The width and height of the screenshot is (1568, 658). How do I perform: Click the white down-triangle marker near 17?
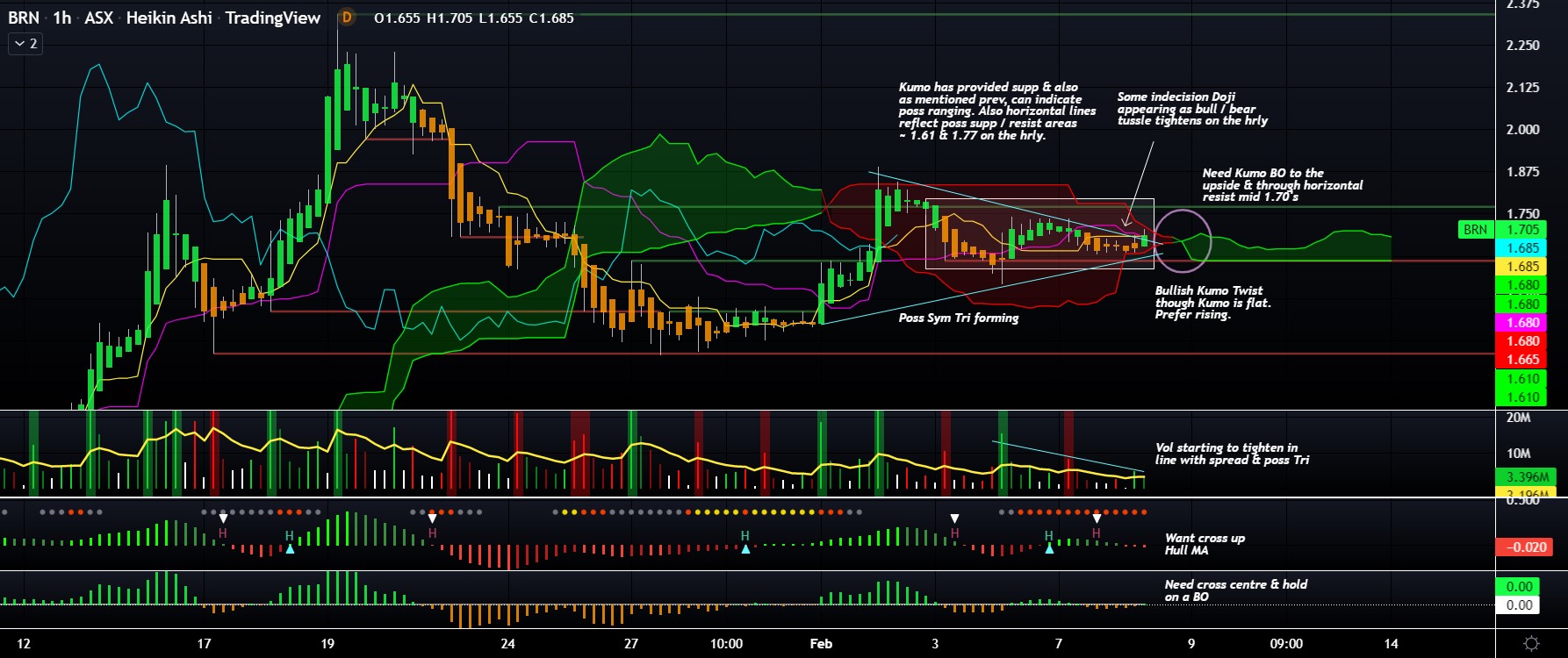pos(223,519)
